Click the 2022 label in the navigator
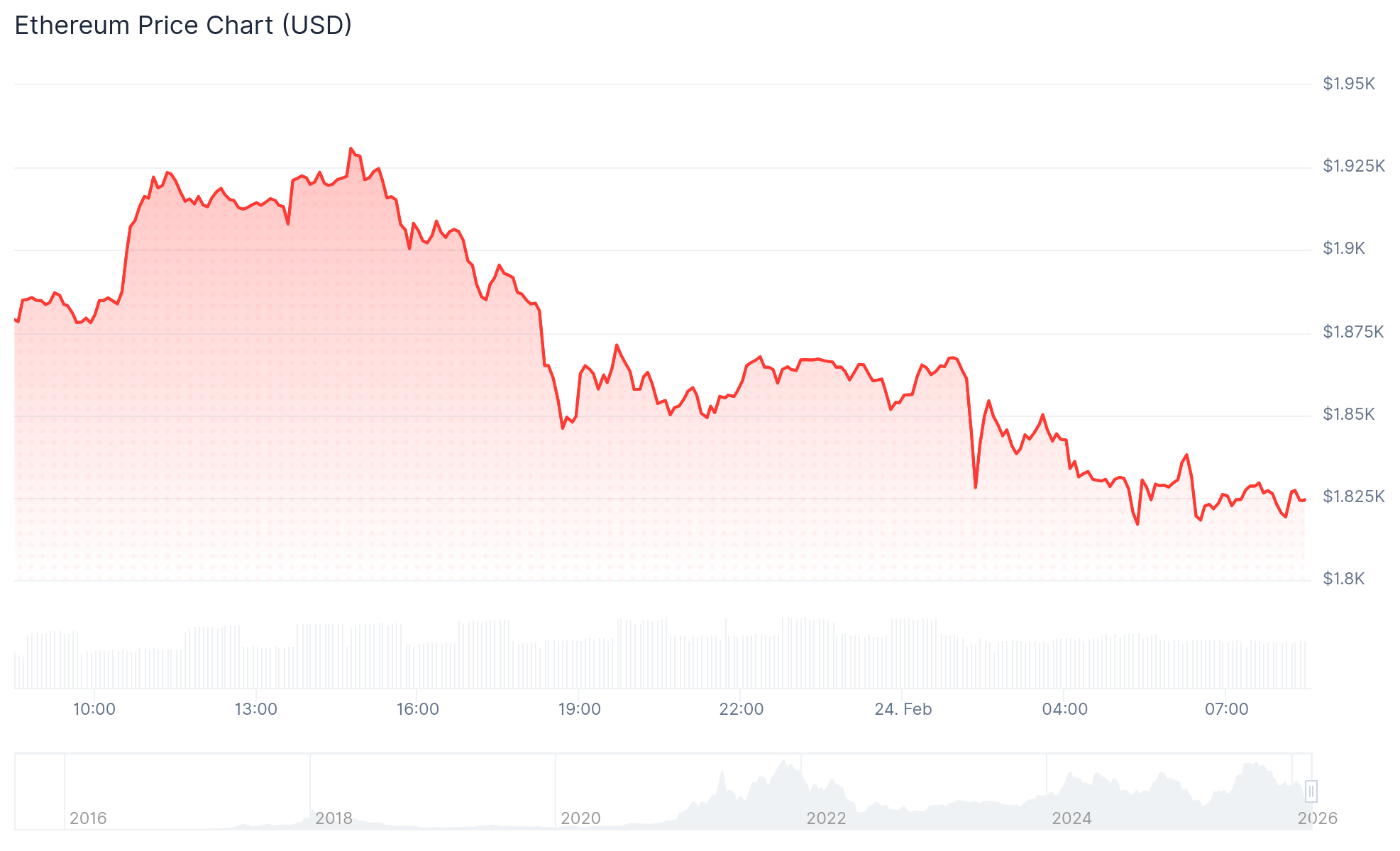1400x851 pixels. click(x=826, y=818)
